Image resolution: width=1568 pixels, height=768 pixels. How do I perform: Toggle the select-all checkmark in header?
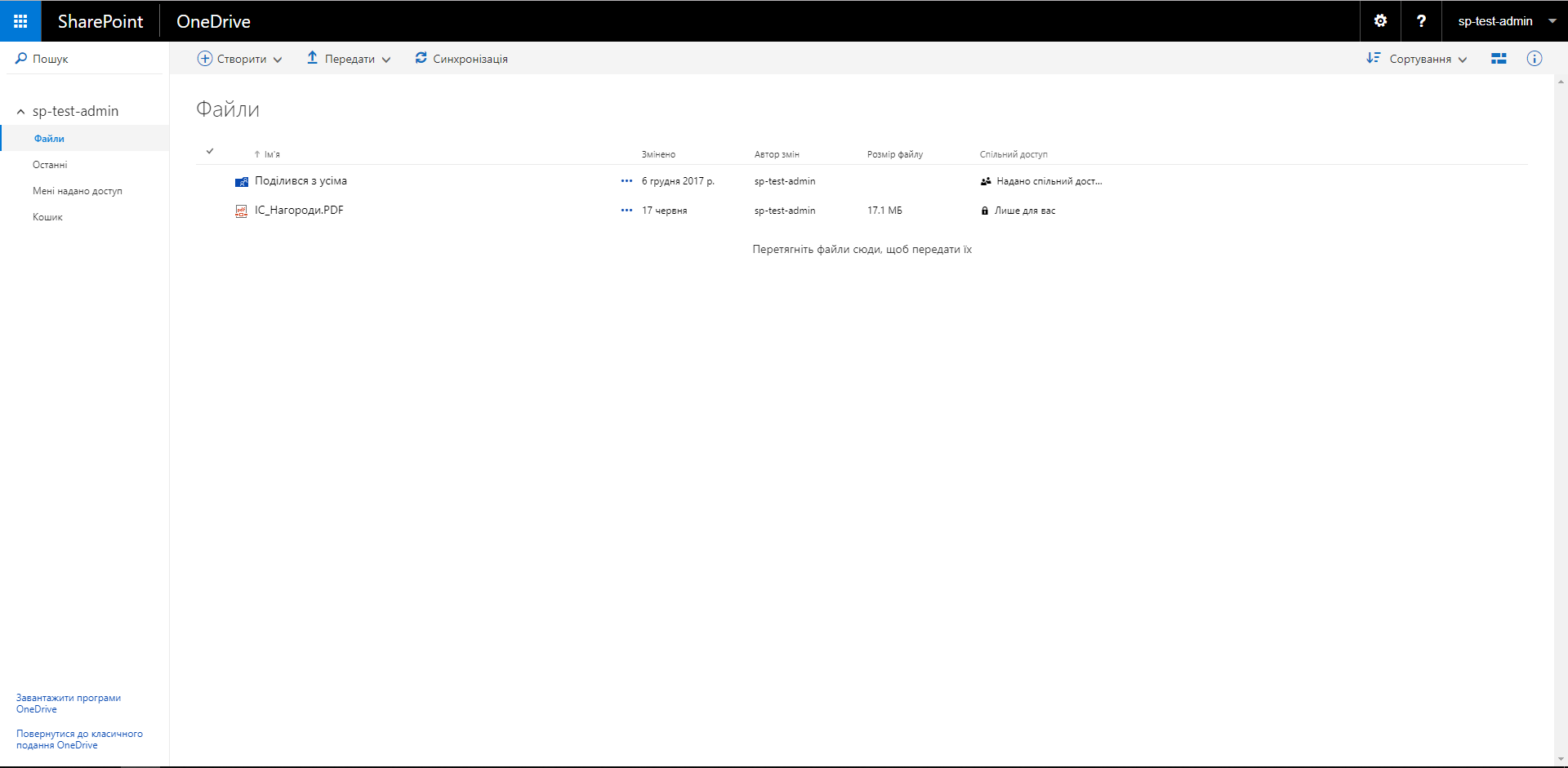pos(210,151)
